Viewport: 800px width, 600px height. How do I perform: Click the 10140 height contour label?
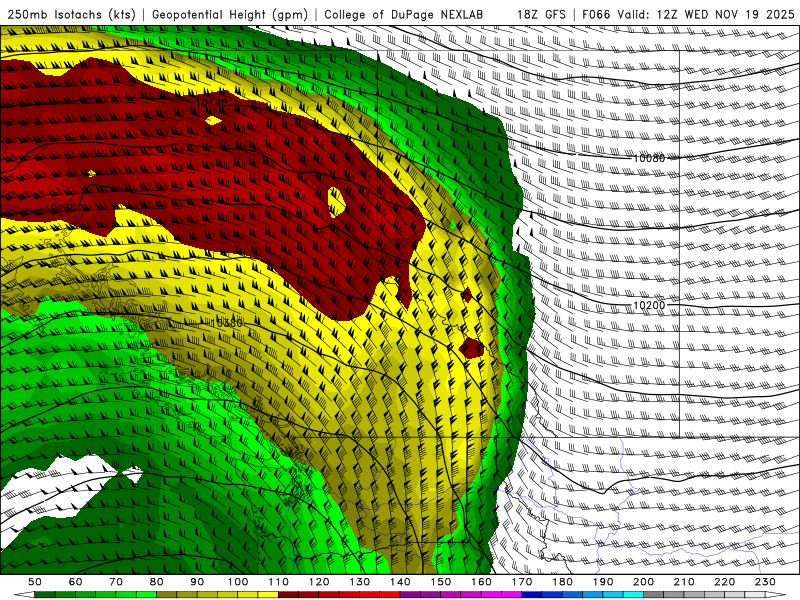tap(212, 103)
